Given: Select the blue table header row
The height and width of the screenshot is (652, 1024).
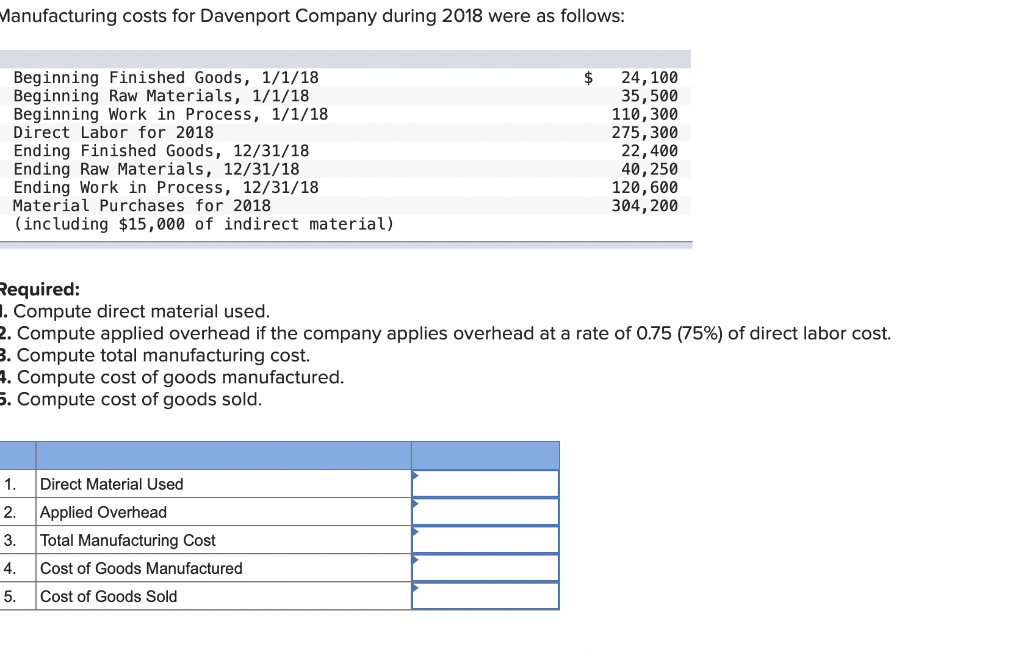Looking at the screenshot, I should (x=280, y=455).
